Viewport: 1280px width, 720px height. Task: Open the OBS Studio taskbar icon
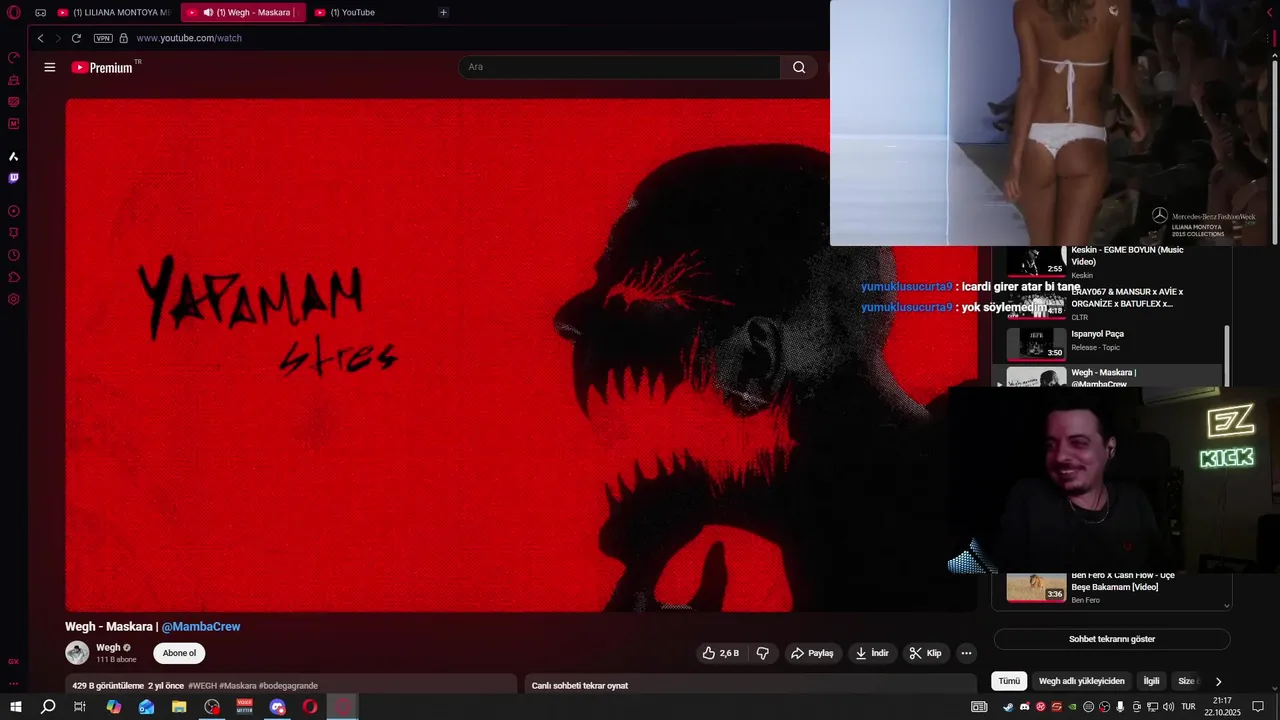[212, 707]
